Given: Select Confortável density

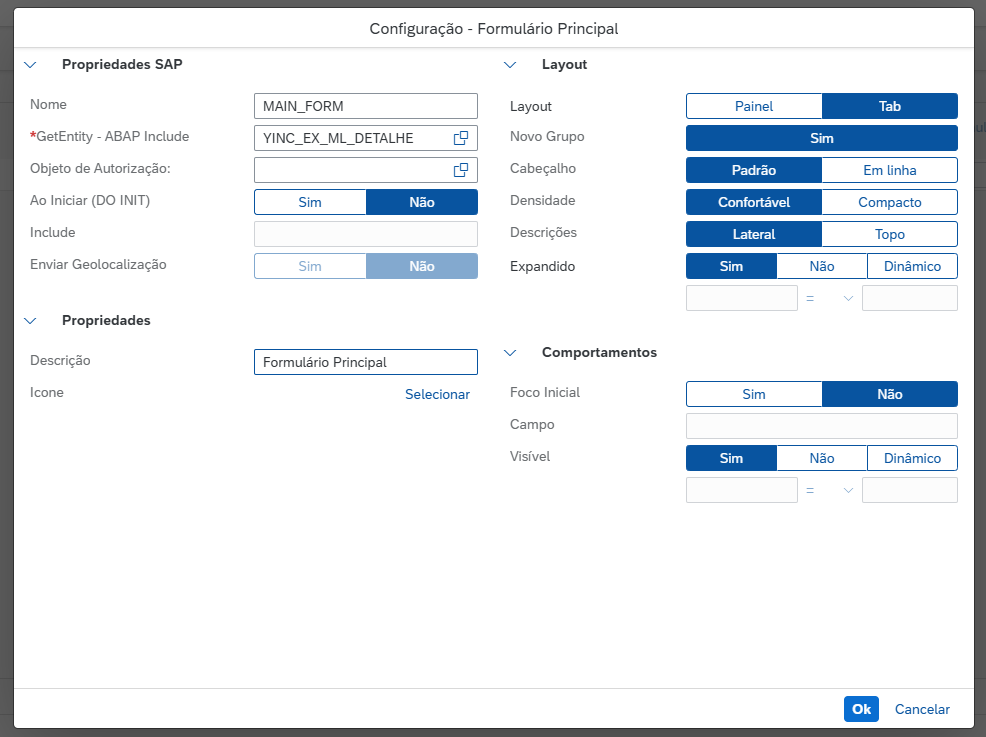Looking at the screenshot, I should tap(754, 202).
